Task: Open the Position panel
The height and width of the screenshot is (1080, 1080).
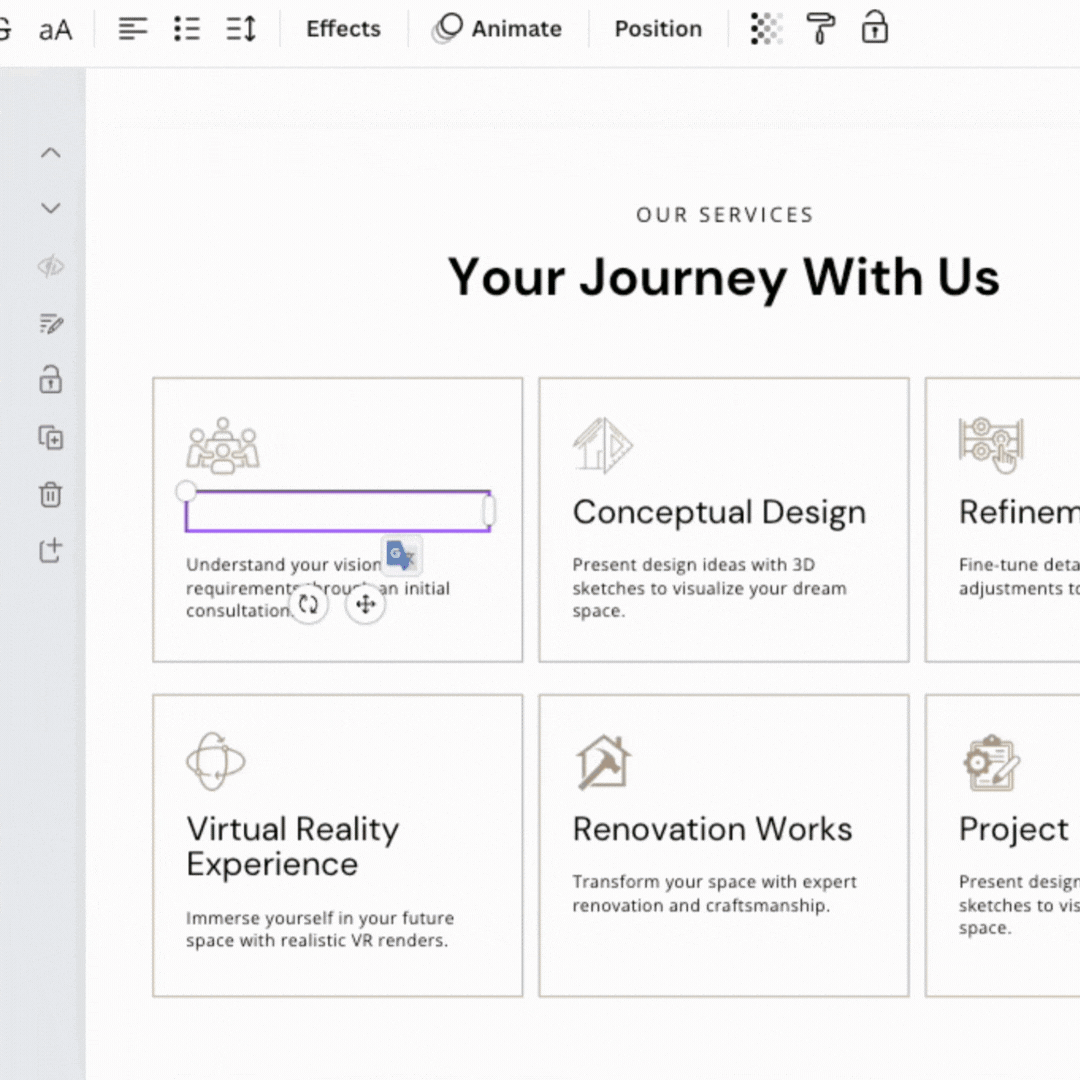Action: tap(658, 29)
